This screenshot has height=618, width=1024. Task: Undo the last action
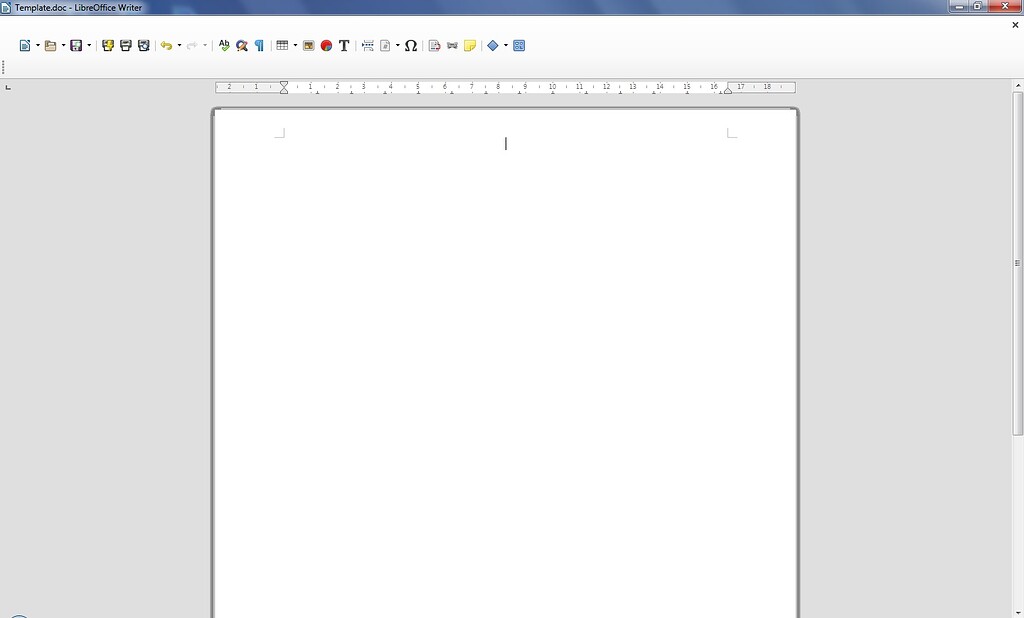pos(167,45)
